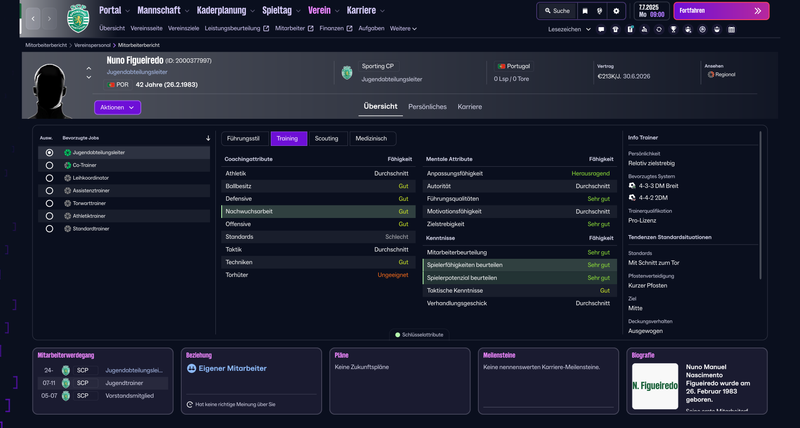The height and width of the screenshot is (428, 800).
Task: Open the bookmark icon next to Suche
Action: [585, 11]
